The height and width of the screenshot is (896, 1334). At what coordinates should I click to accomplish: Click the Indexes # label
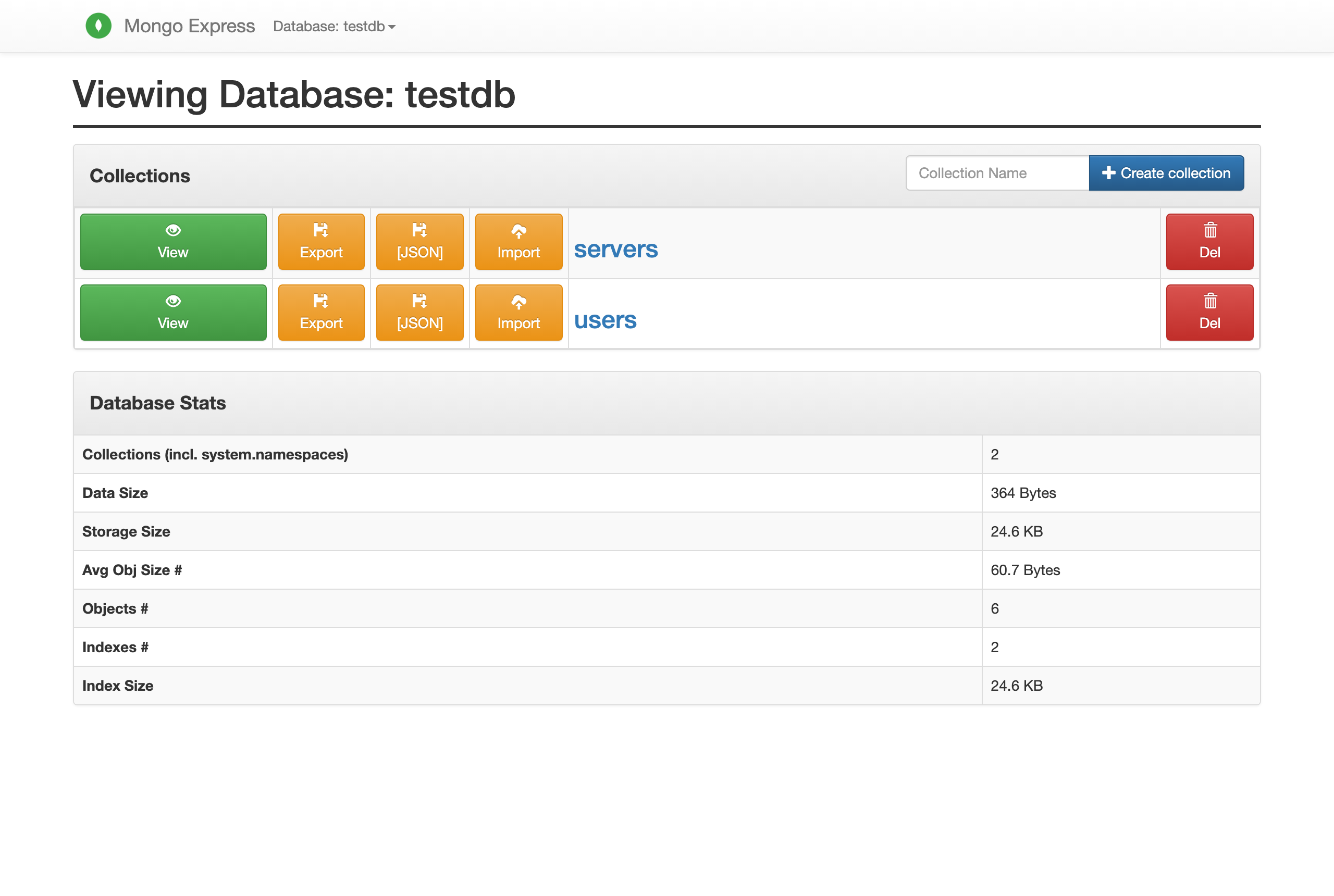116,648
